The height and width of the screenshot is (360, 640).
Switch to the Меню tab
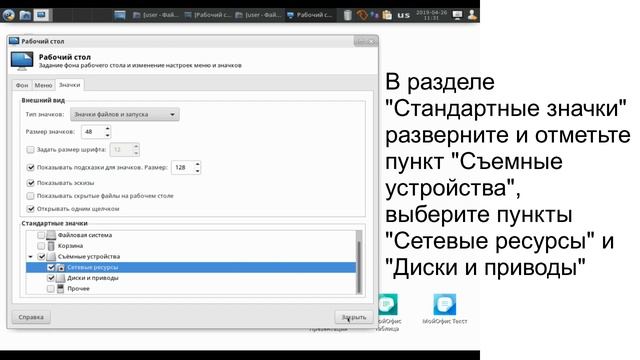pos(43,85)
